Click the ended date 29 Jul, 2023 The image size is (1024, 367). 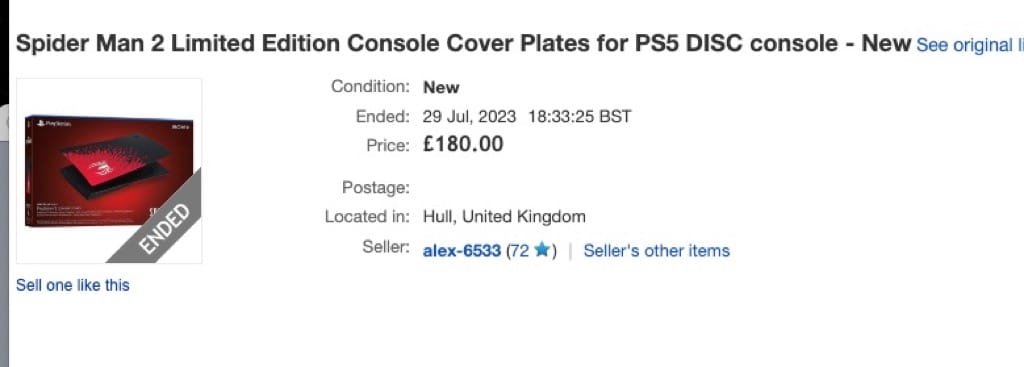coord(469,117)
